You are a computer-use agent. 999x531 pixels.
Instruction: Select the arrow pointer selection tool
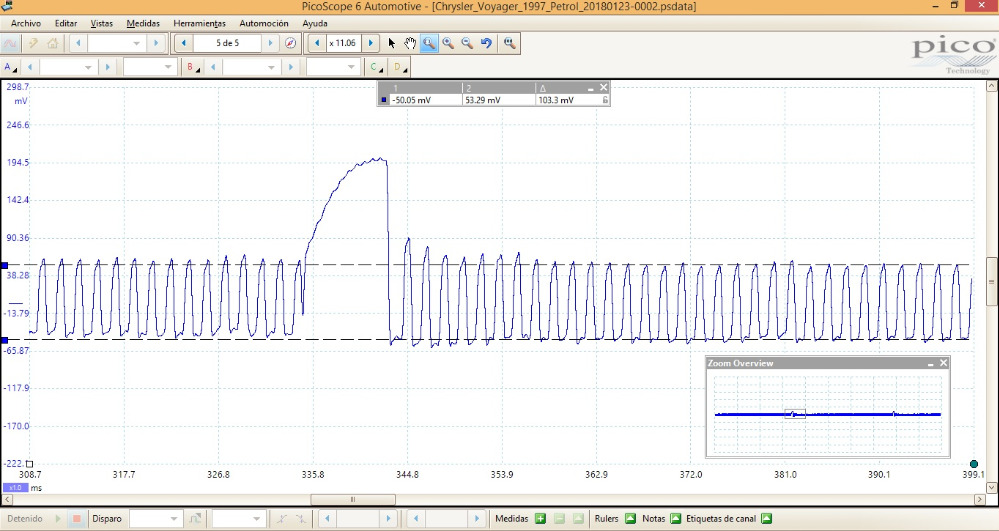point(392,43)
